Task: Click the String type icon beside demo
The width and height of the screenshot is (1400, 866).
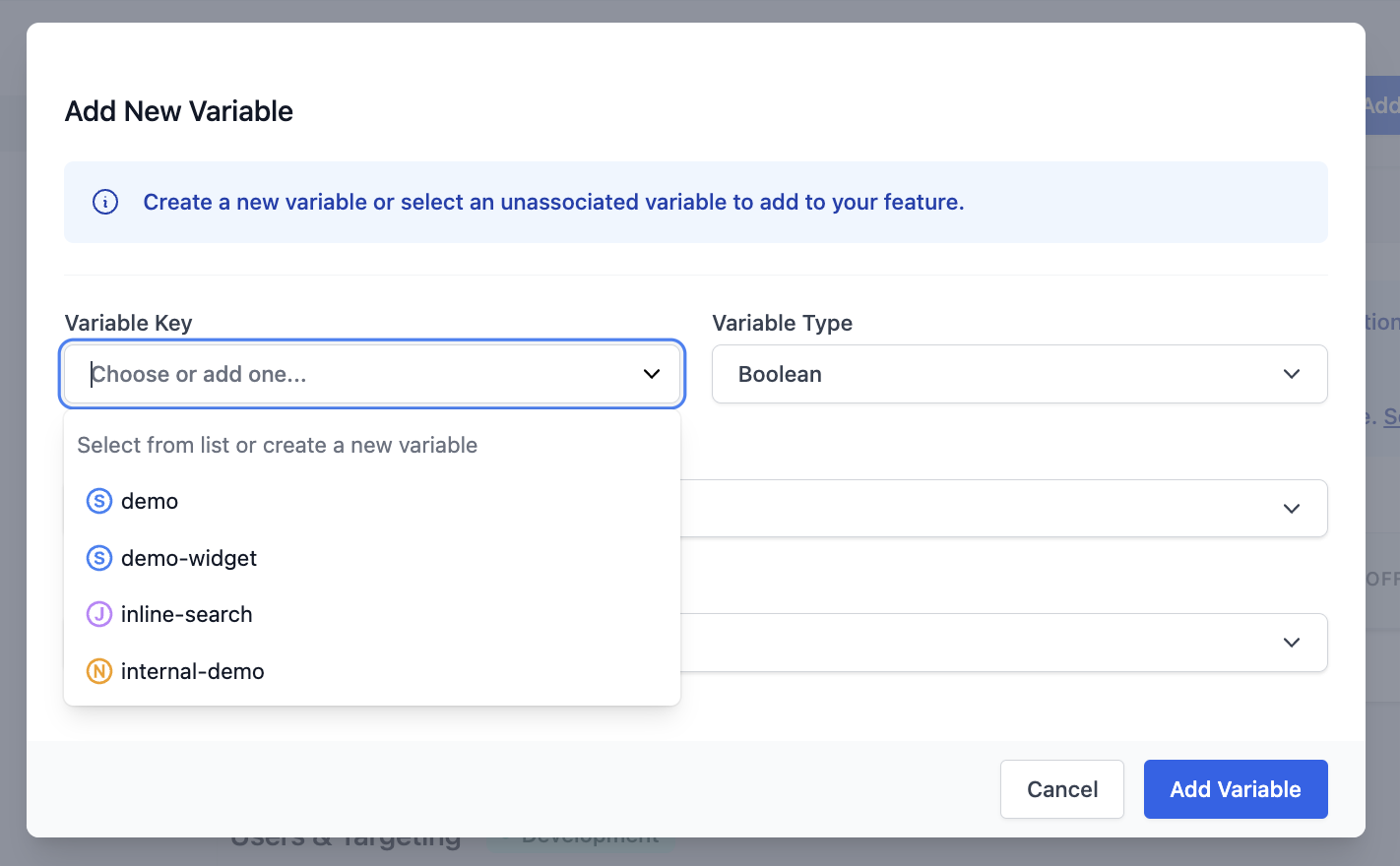Action: (x=98, y=501)
